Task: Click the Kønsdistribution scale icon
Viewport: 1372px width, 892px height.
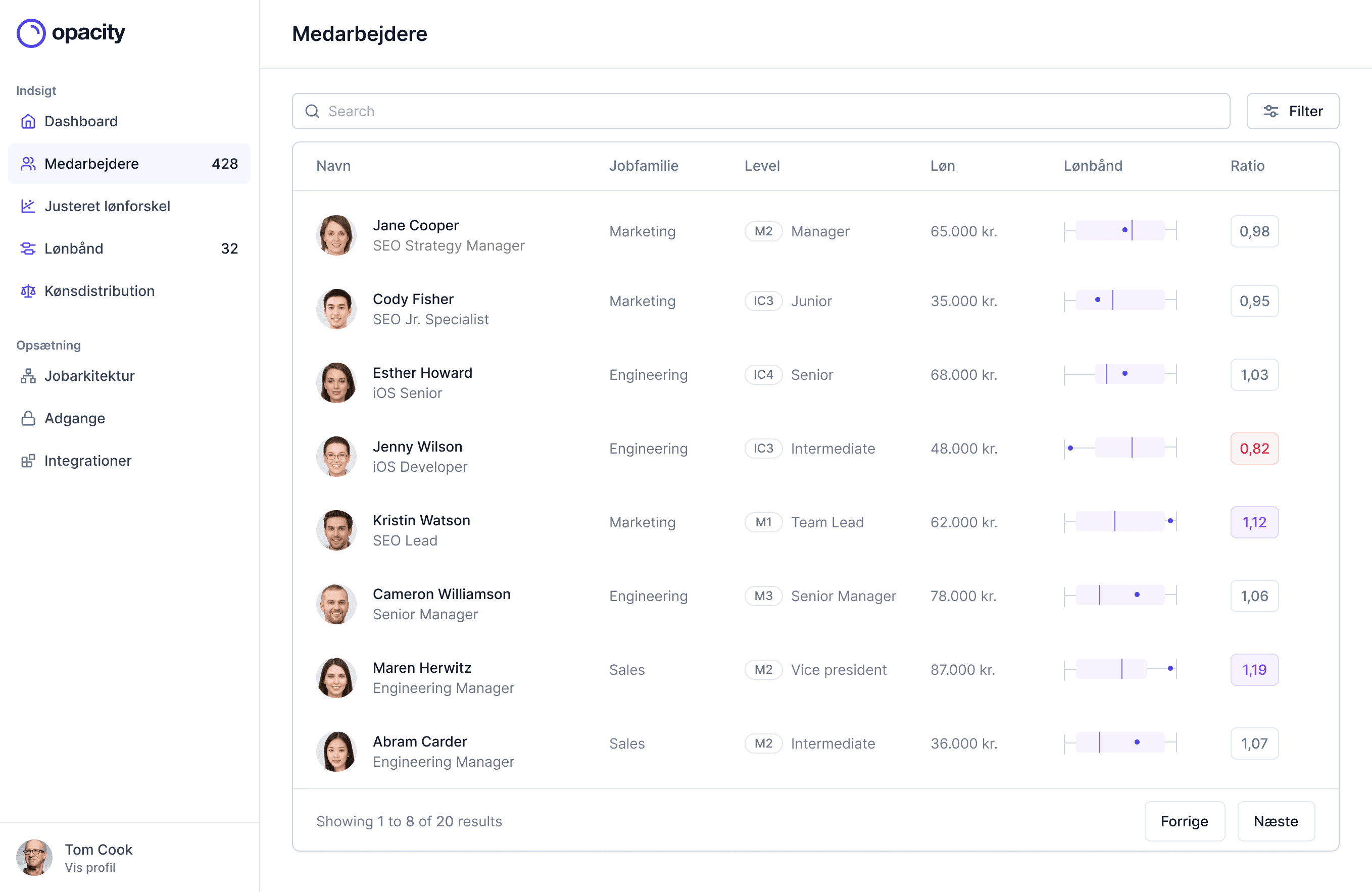Action: tap(28, 291)
